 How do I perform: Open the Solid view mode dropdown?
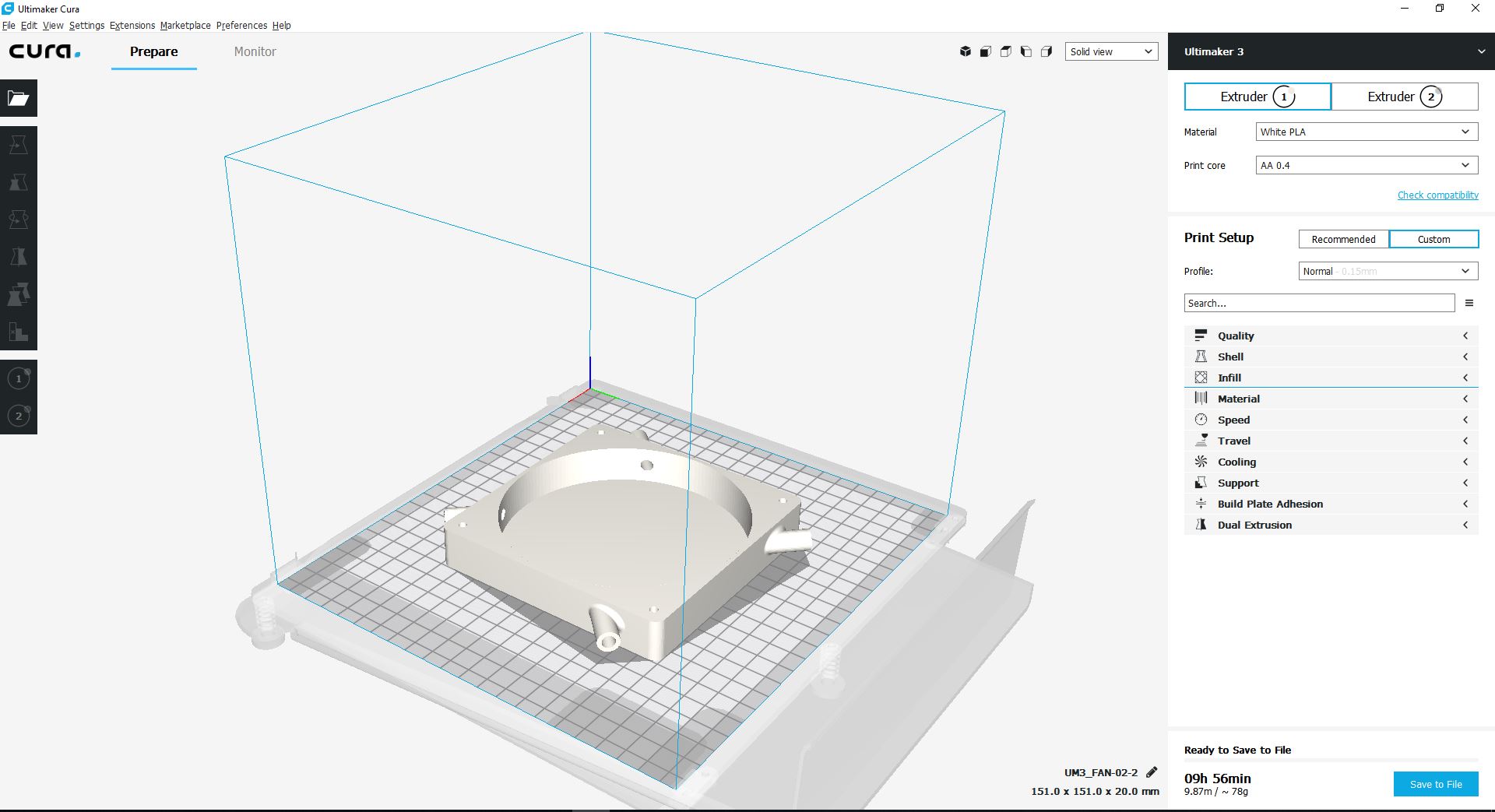pos(1111,51)
